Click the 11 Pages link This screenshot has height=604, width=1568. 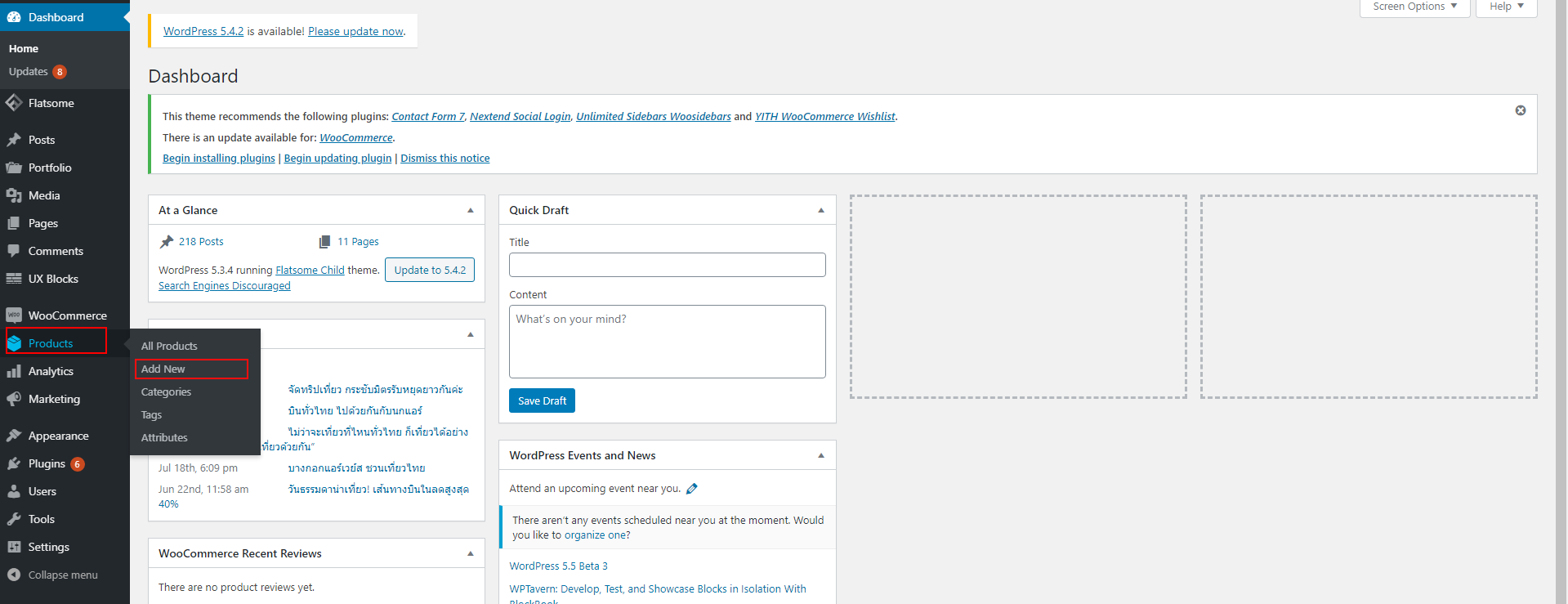pyautogui.click(x=358, y=241)
